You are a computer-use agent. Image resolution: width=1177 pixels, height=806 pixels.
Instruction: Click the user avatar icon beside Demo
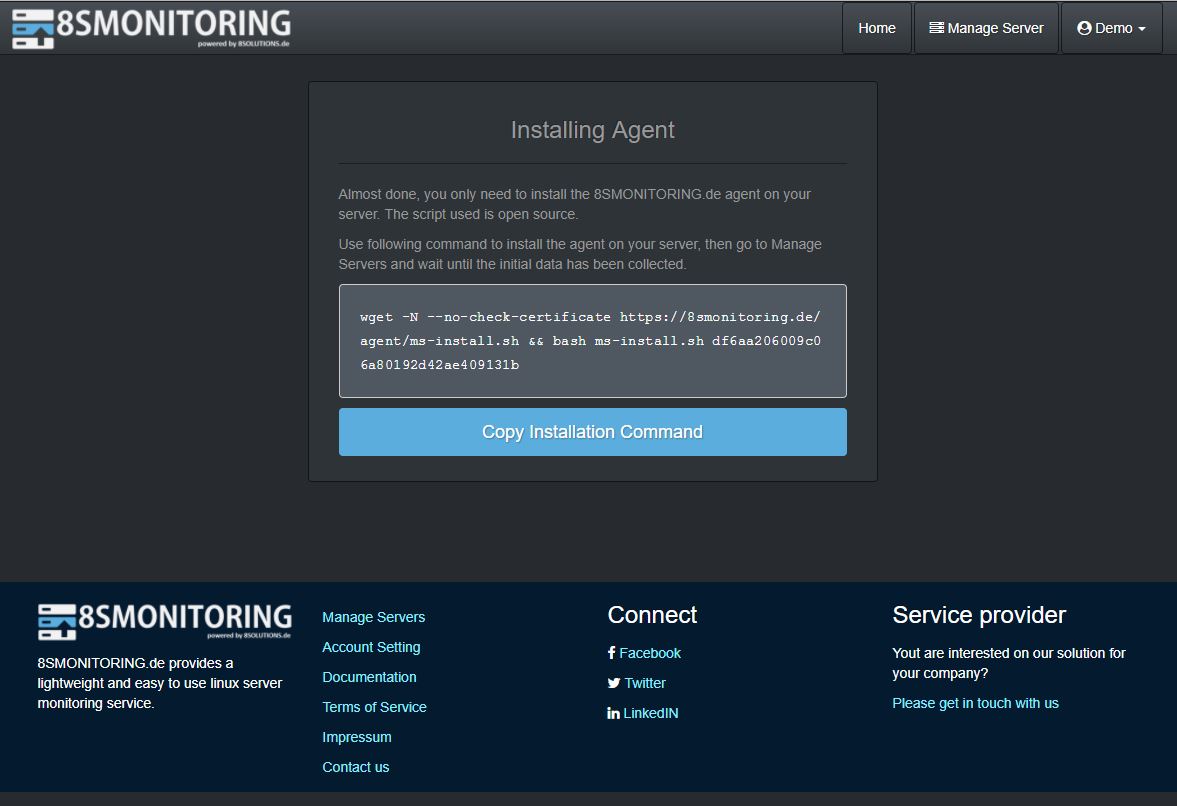tap(1083, 28)
